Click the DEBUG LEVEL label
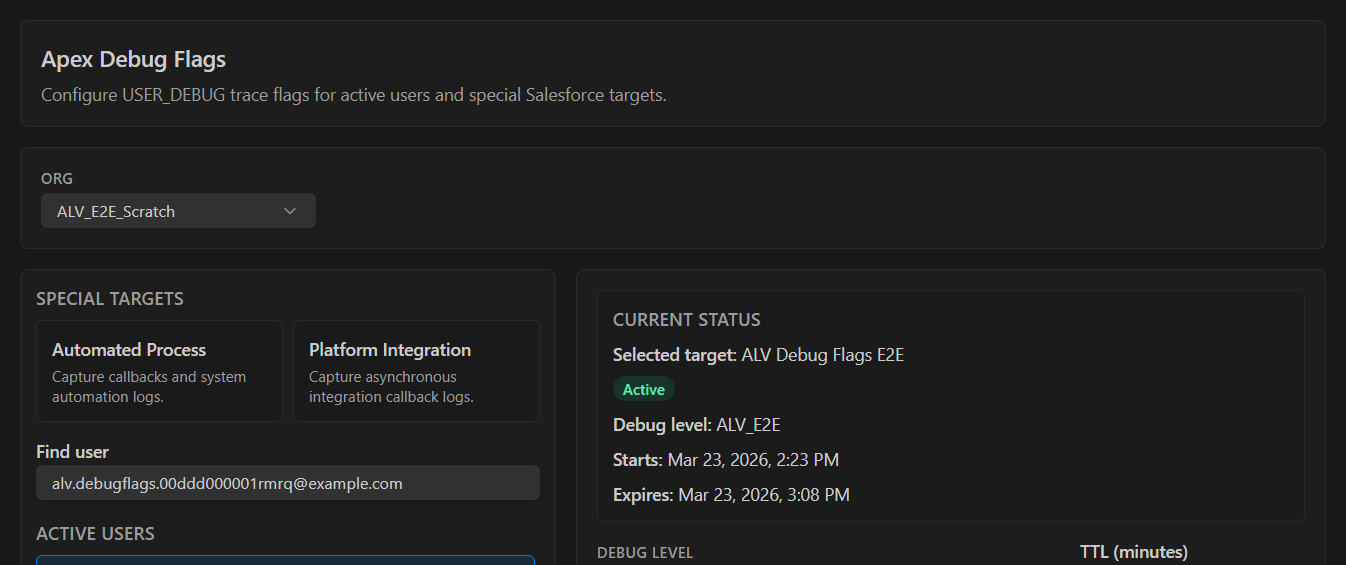 pos(645,553)
